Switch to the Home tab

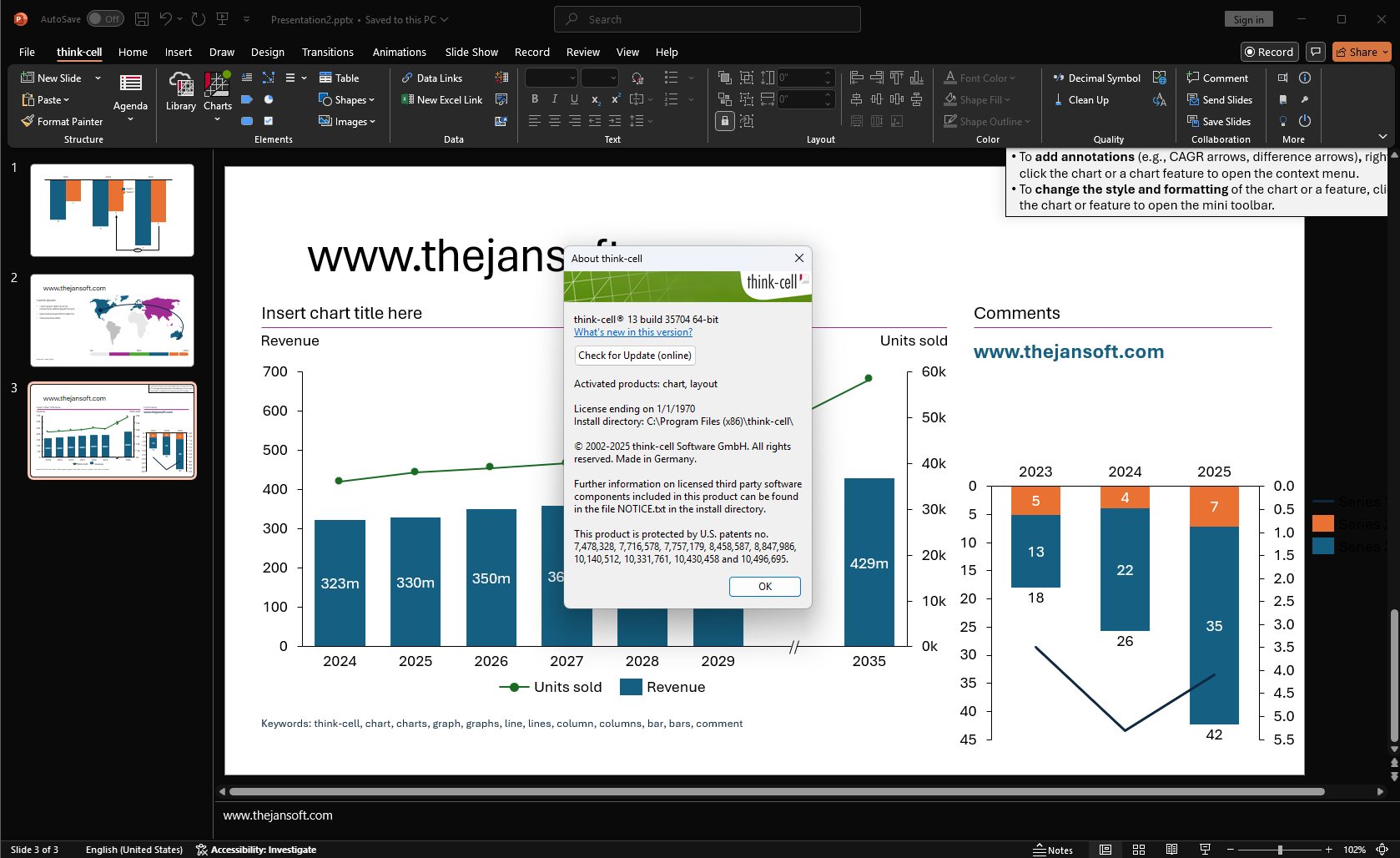tap(133, 52)
